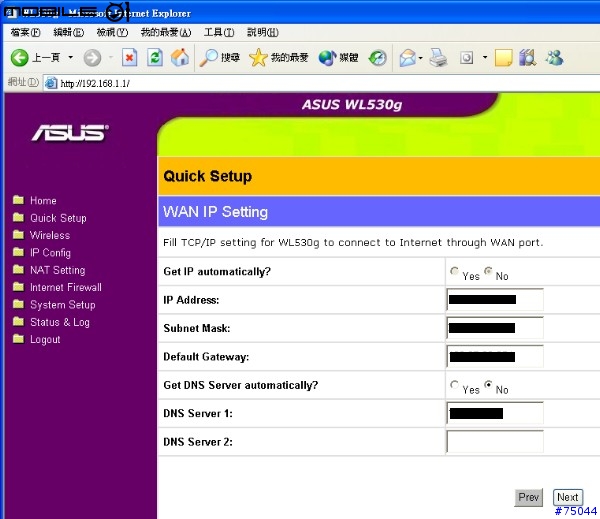Image resolution: width=600 pixels, height=519 pixels.
Task: Print the page with printer icon
Action: click(x=438, y=58)
